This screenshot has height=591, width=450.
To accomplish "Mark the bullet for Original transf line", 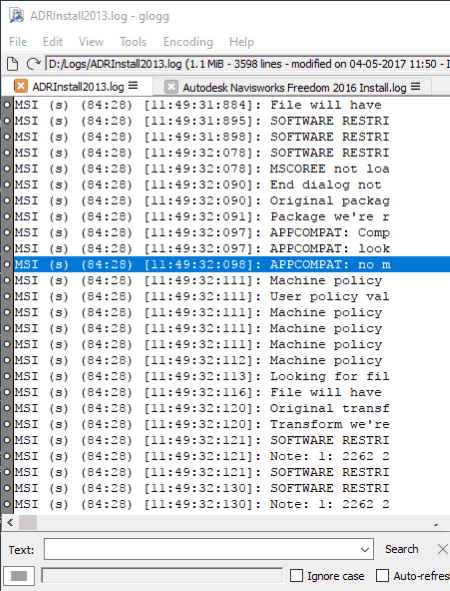I will (7, 408).
